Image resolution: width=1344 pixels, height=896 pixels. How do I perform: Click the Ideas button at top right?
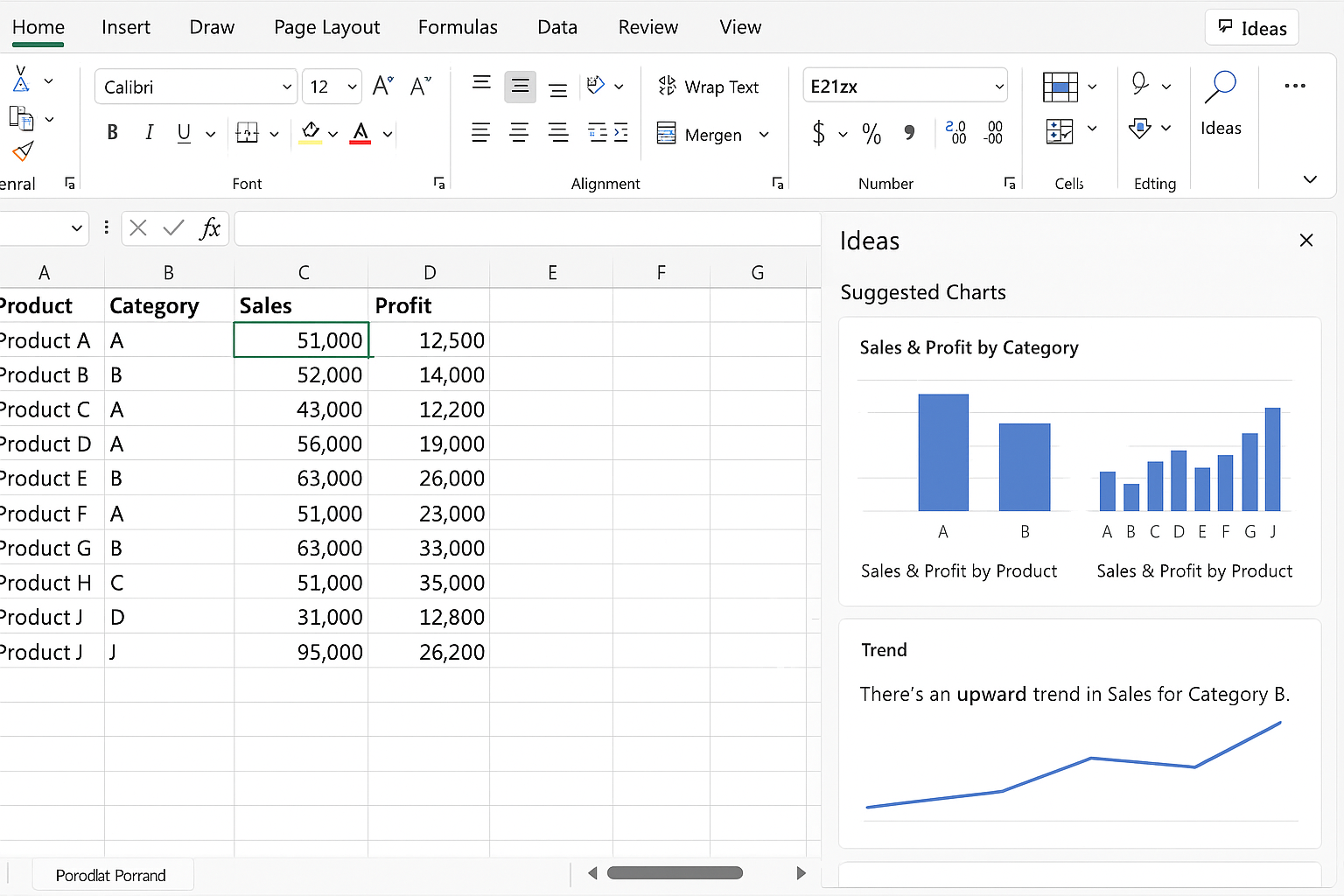click(x=1252, y=28)
